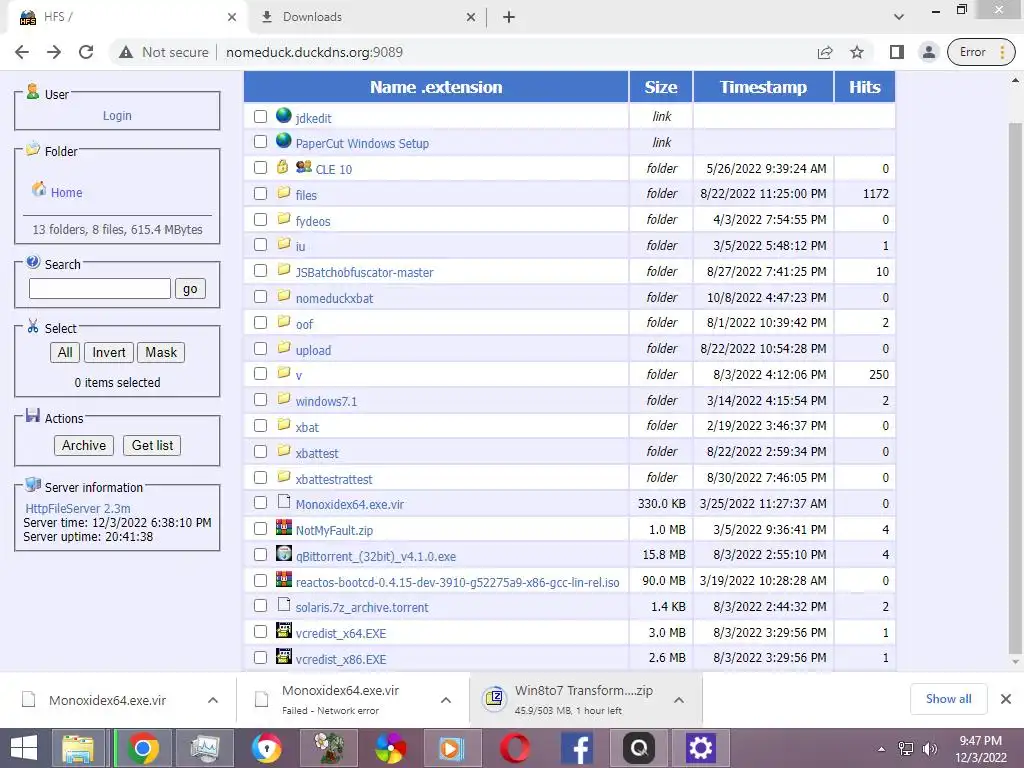
Task: Open the tab search chevron
Action: pos(899,17)
